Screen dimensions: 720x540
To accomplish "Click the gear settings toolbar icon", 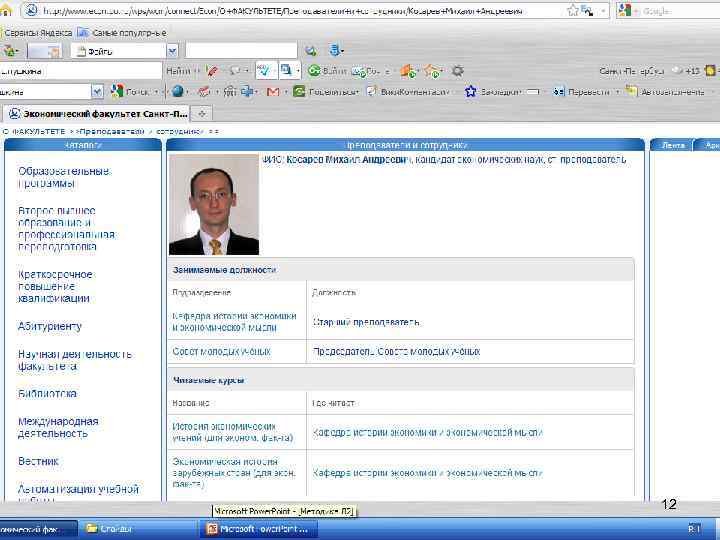I will 457,71.
